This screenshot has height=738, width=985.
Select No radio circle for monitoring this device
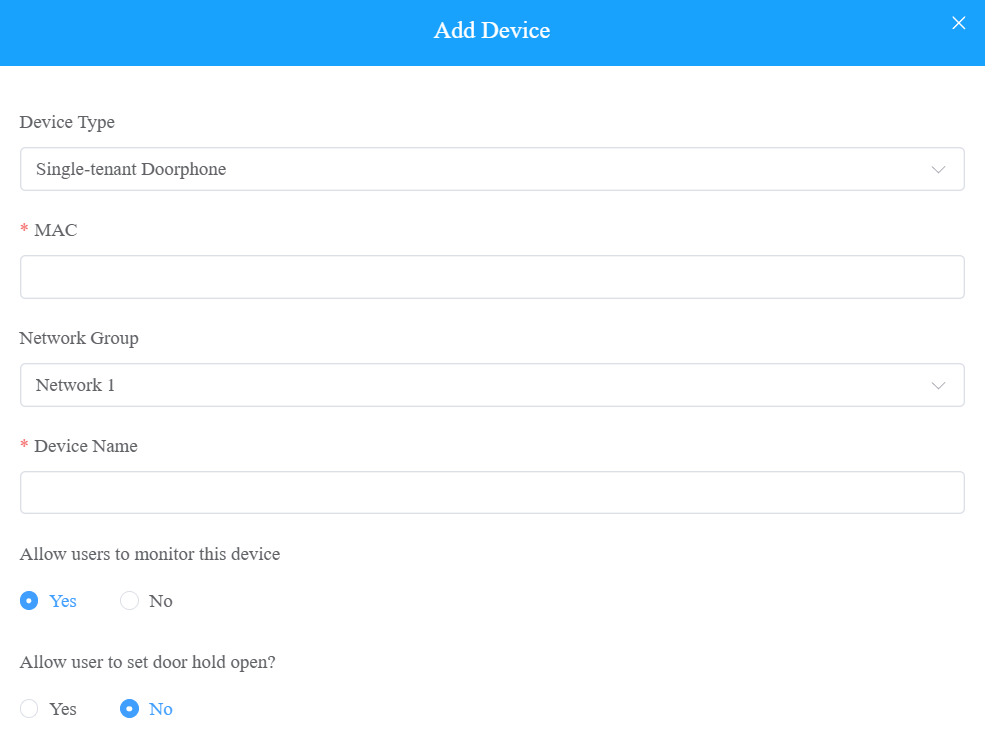129,600
